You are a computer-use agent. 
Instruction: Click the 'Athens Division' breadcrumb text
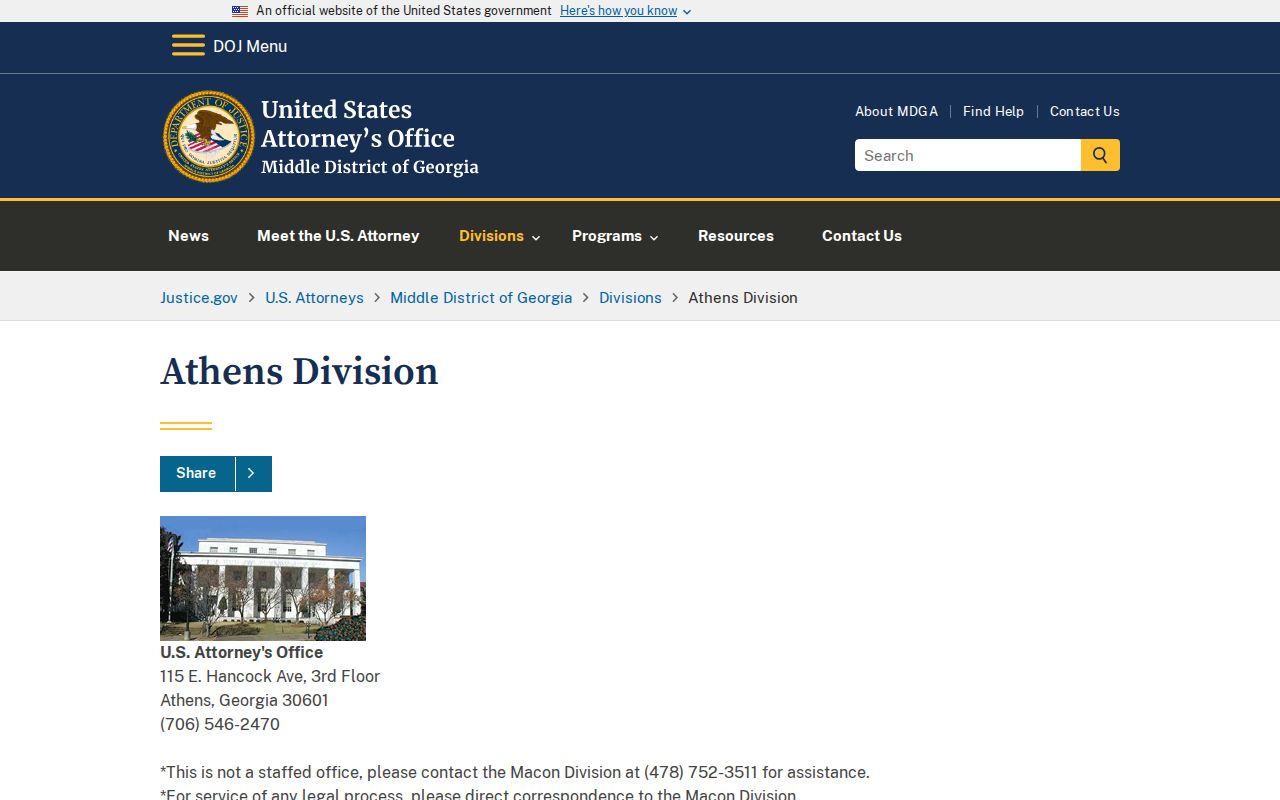743,297
